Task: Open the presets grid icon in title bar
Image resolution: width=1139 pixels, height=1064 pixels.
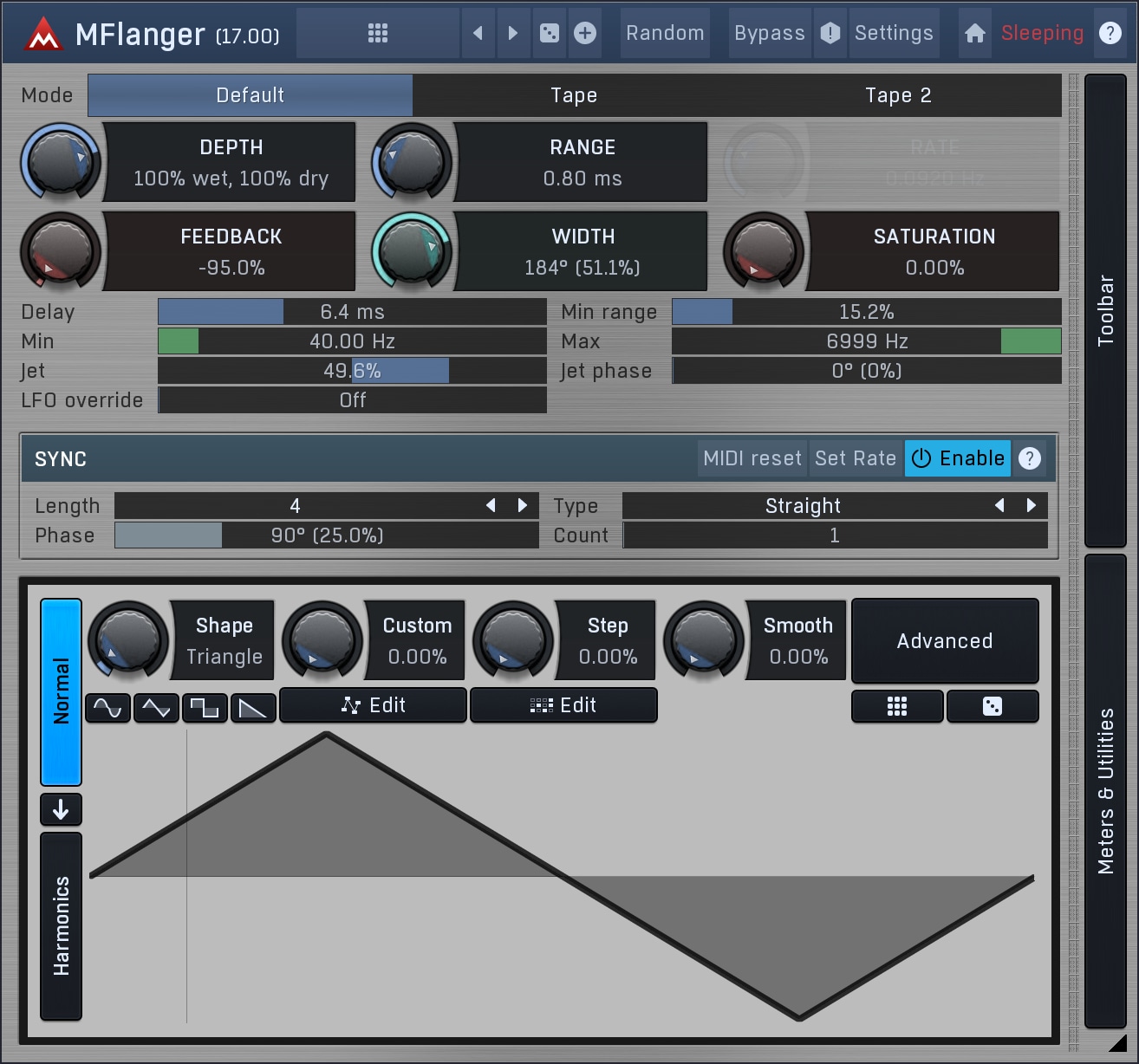Action: 377,33
